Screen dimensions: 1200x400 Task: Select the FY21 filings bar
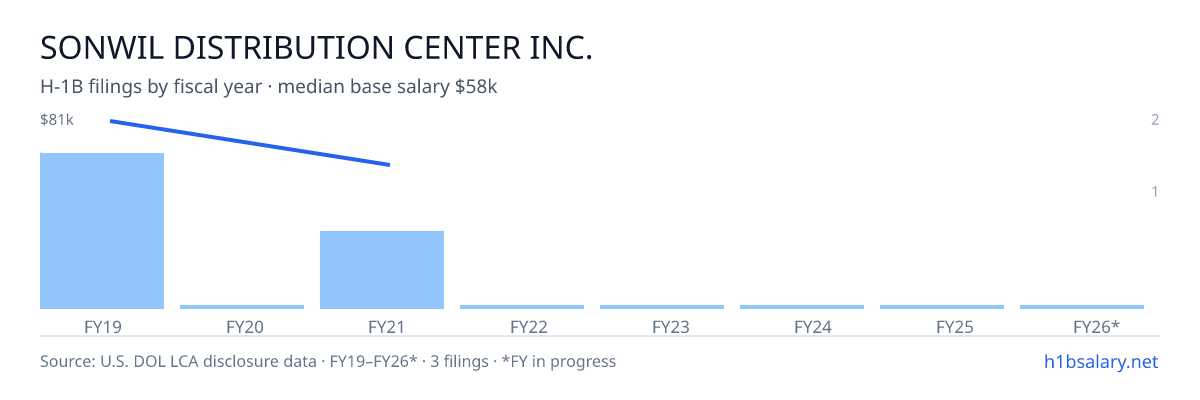pos(382,270)
